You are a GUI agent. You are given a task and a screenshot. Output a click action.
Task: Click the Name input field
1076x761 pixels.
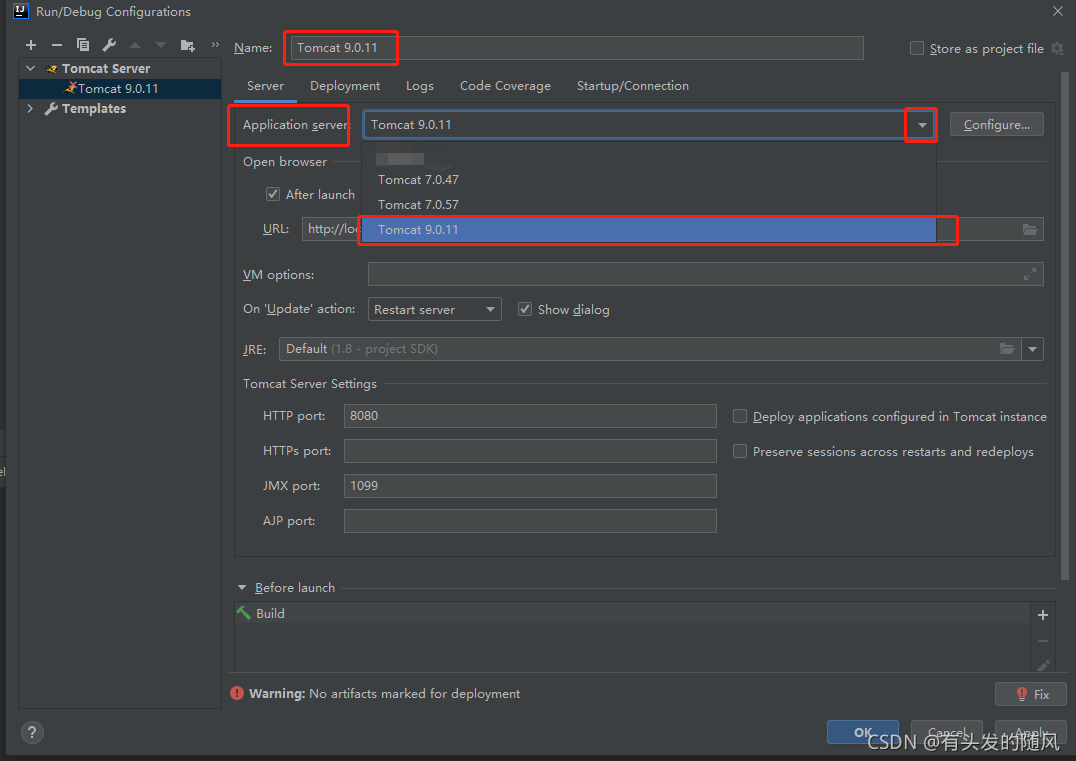577,48
